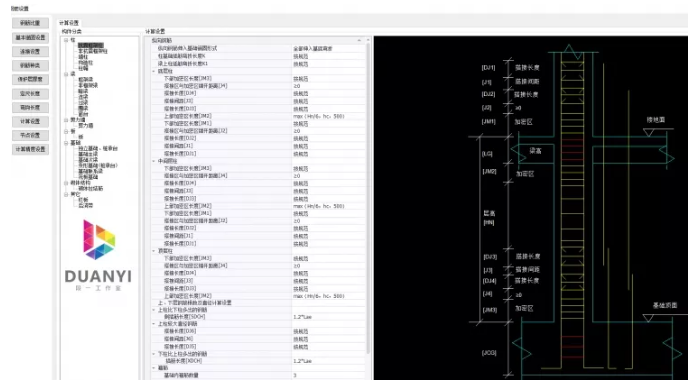Select 构造柱 in the component tree
Viewport: 699px width, 390px height.
[x=86, y=63]
